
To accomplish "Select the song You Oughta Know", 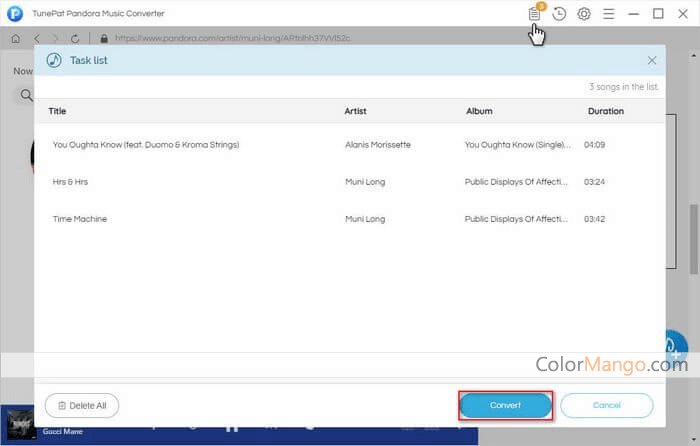I will [x=146, y=145].
